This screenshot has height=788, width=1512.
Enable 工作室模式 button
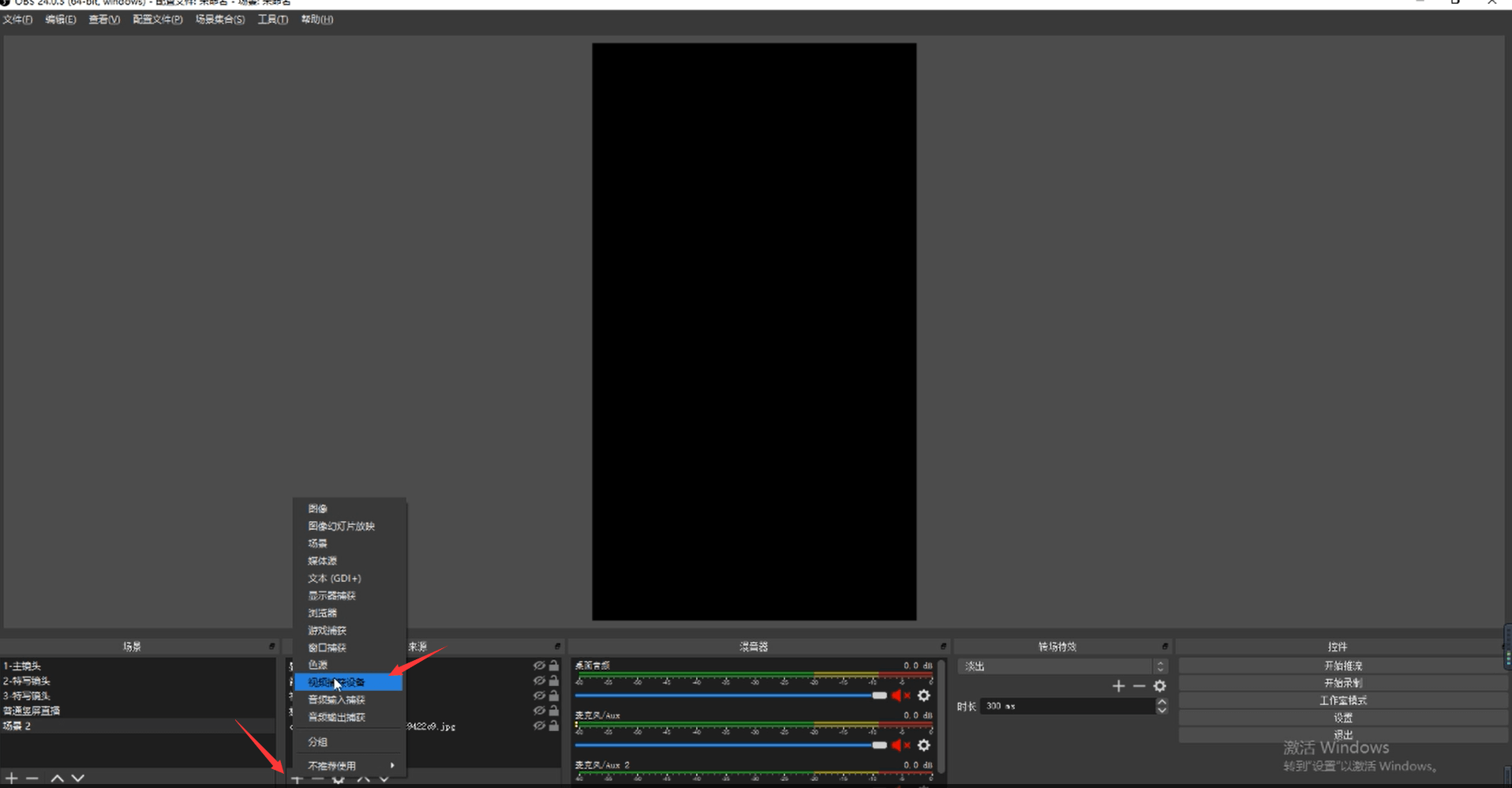[1342, 700]
